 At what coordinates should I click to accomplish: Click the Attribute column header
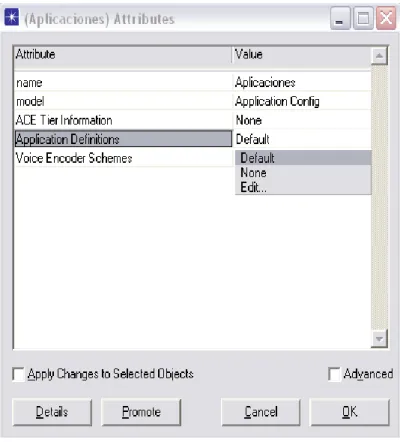pos(123,55)
